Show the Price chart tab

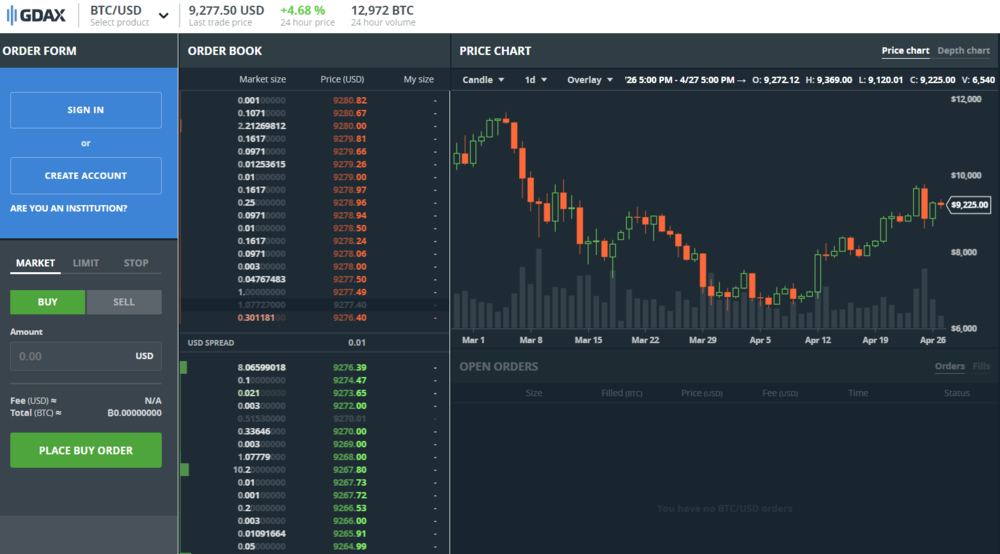(905, 50)
